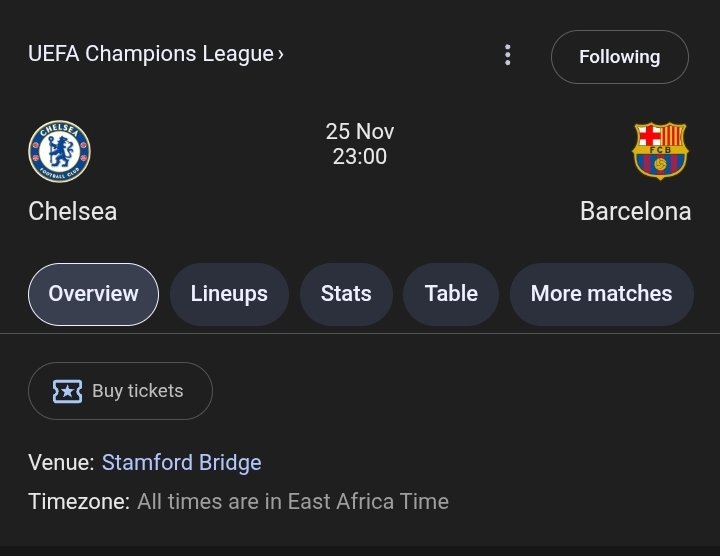
Task: Click the Chelsea club crest
Action: (59, 151)
